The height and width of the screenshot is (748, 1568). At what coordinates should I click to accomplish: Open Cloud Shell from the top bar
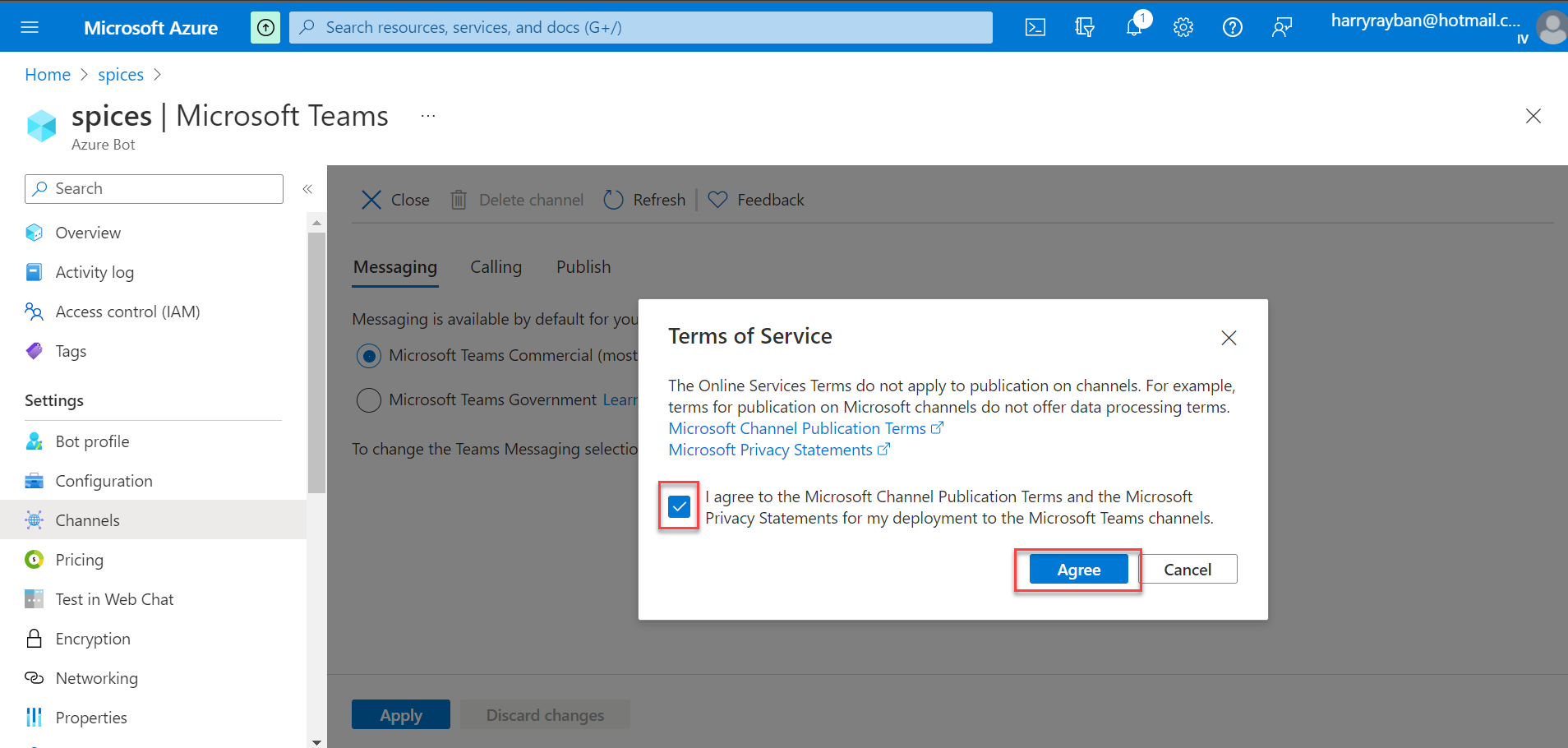point(1035,27)
